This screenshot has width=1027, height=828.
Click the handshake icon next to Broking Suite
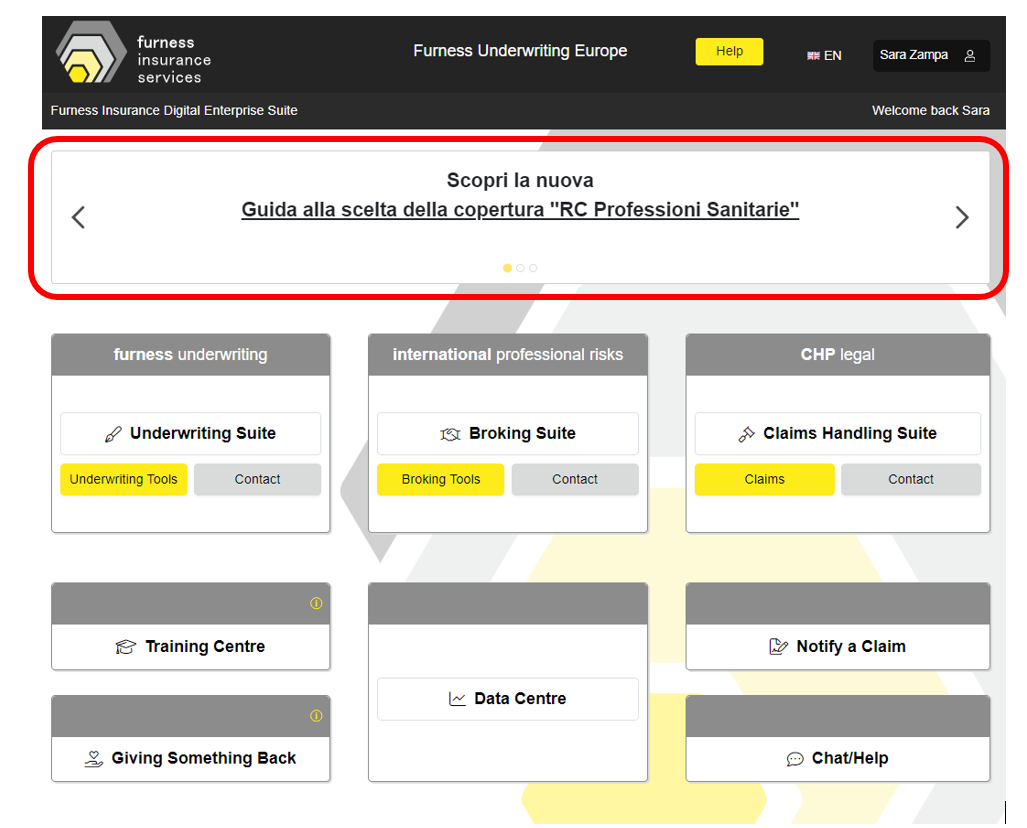pos(450,434)
